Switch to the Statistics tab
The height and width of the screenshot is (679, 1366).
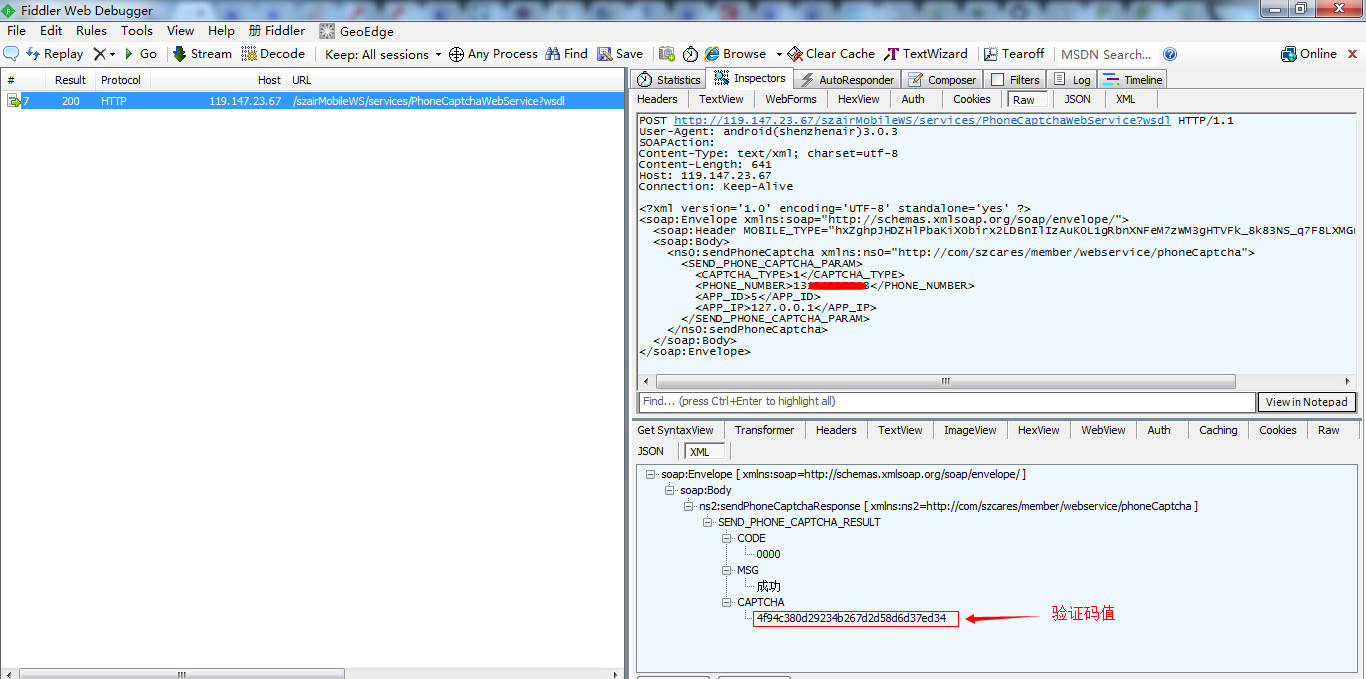669,79
